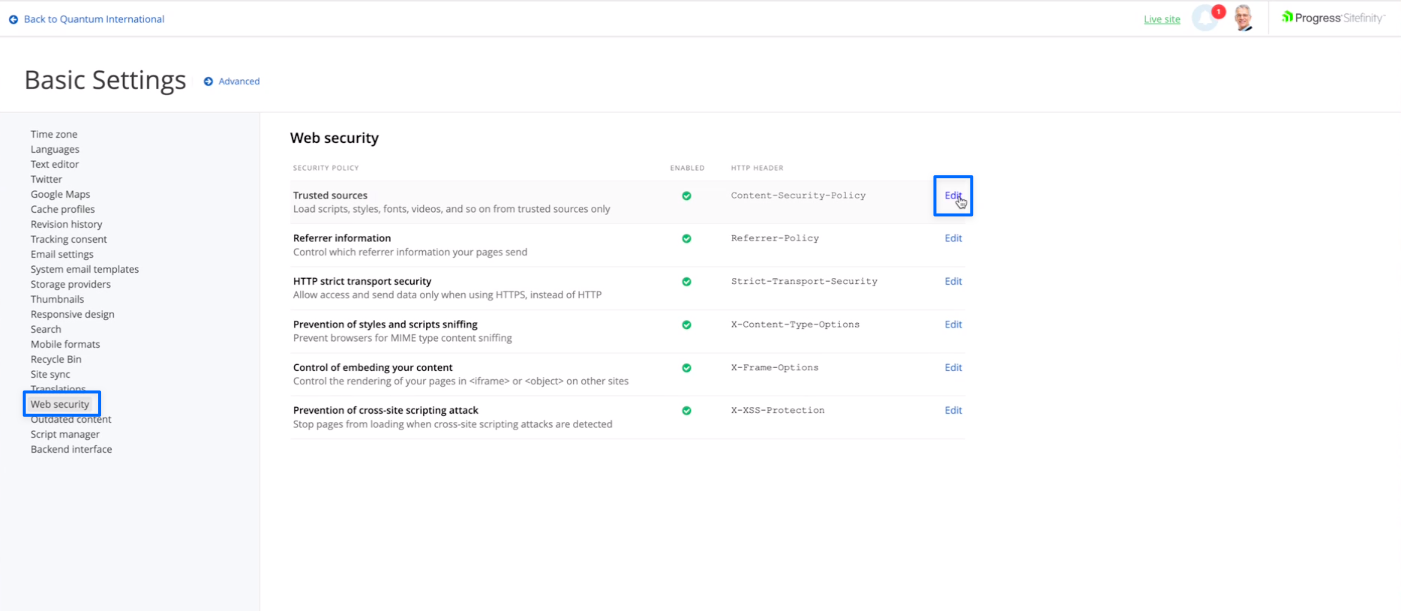Open Cache profiles settings
Viewport: 1401px width, 611px height.
63,210
